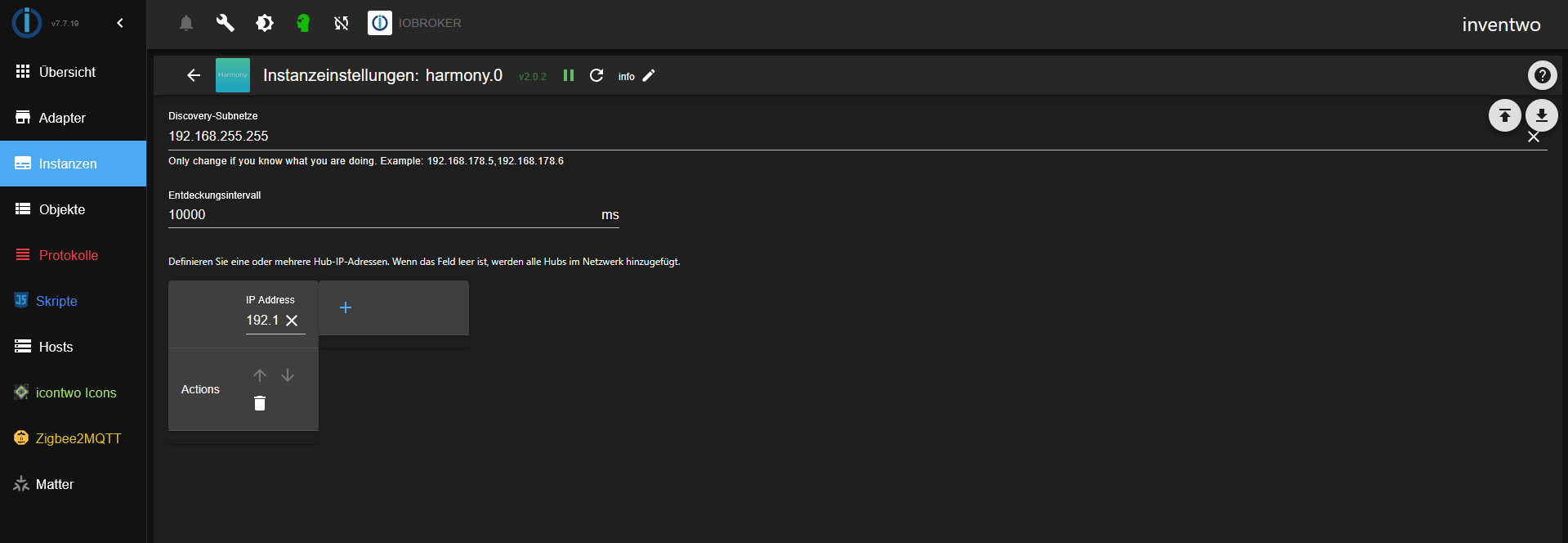Image resolution: width=1568 pixels, height=543 pixels.
Task: Open icontwo Icons in sidebar
Action: [74, 393]
